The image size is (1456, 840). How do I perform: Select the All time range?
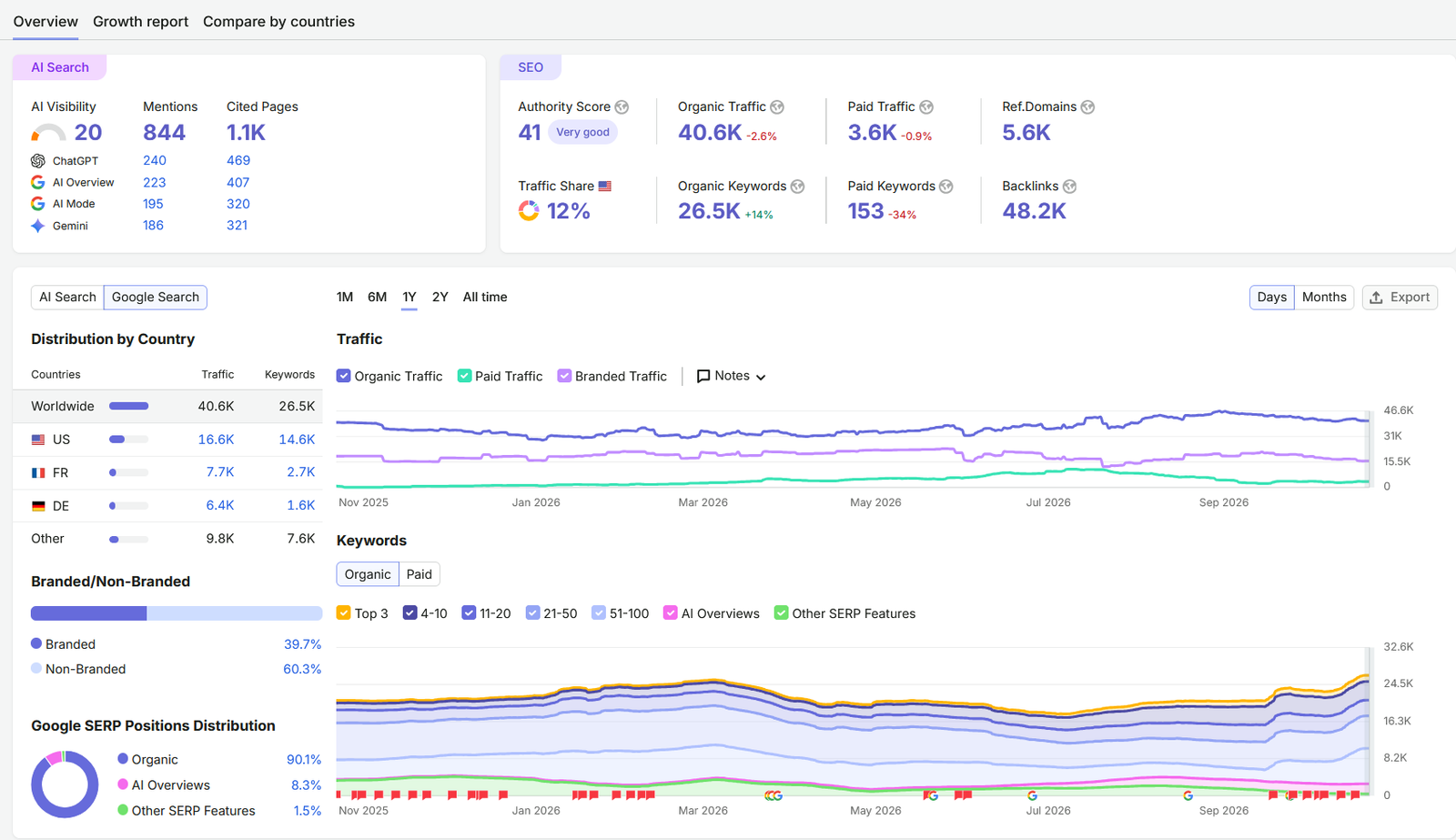point(485,297)
